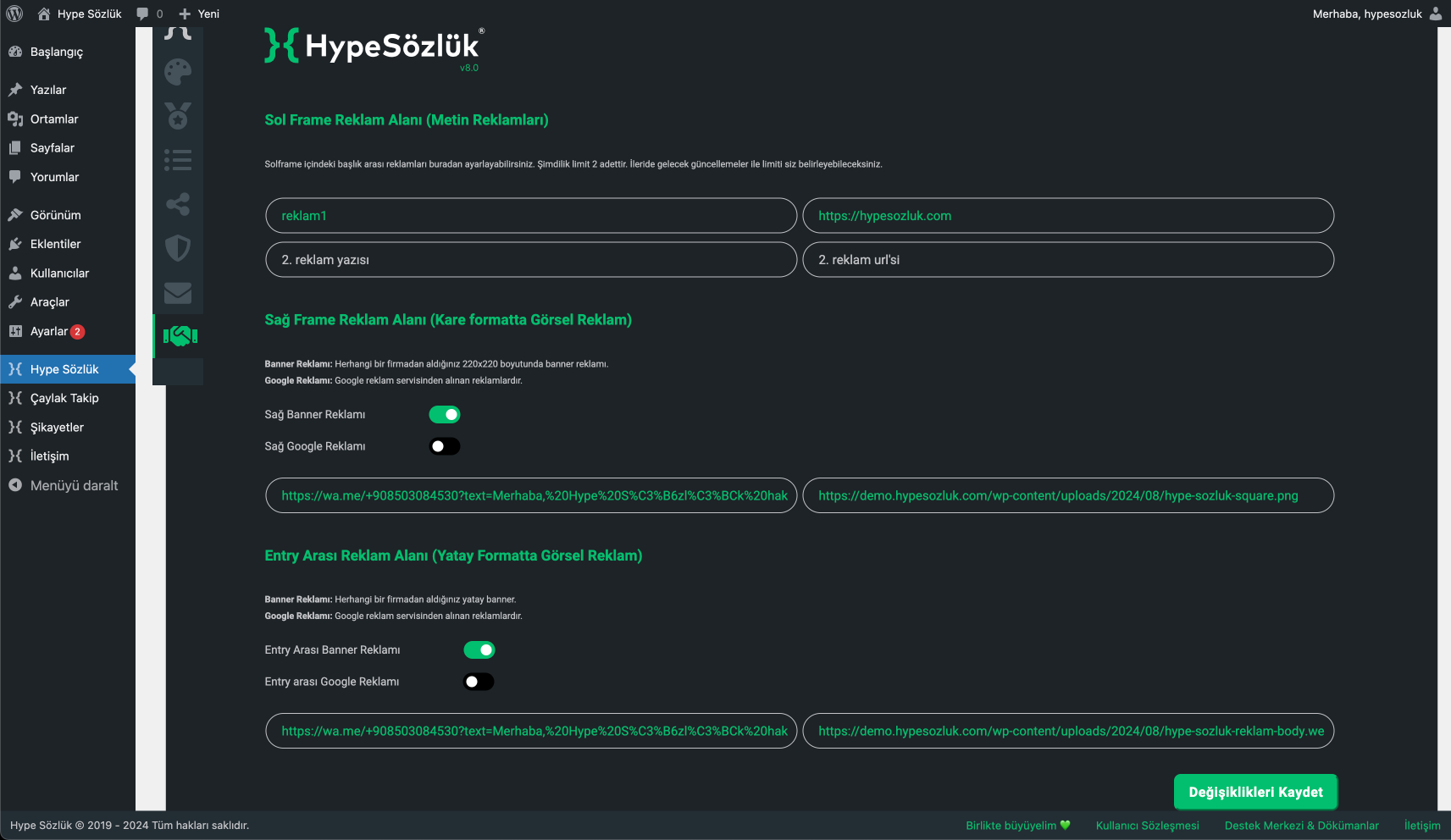Open the Destek Merkezi & Dökümanlar link
This screenshot has height=840, width=1451.
coord(1301,826)
